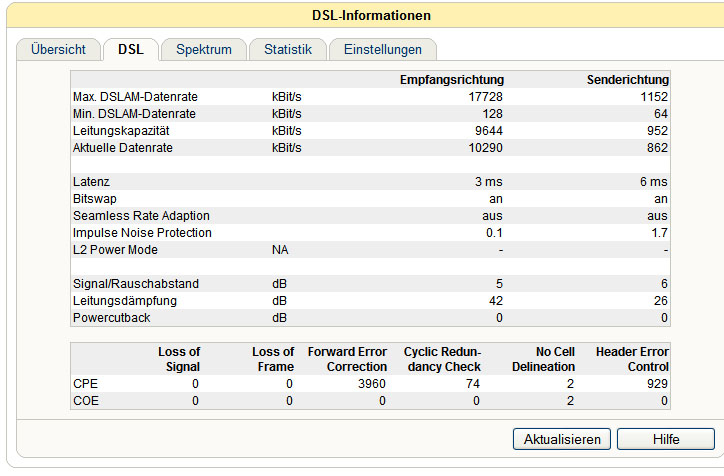Select the Empfangsrichtung column header
The image size is (724, 476).
click(x=451, y=80)
